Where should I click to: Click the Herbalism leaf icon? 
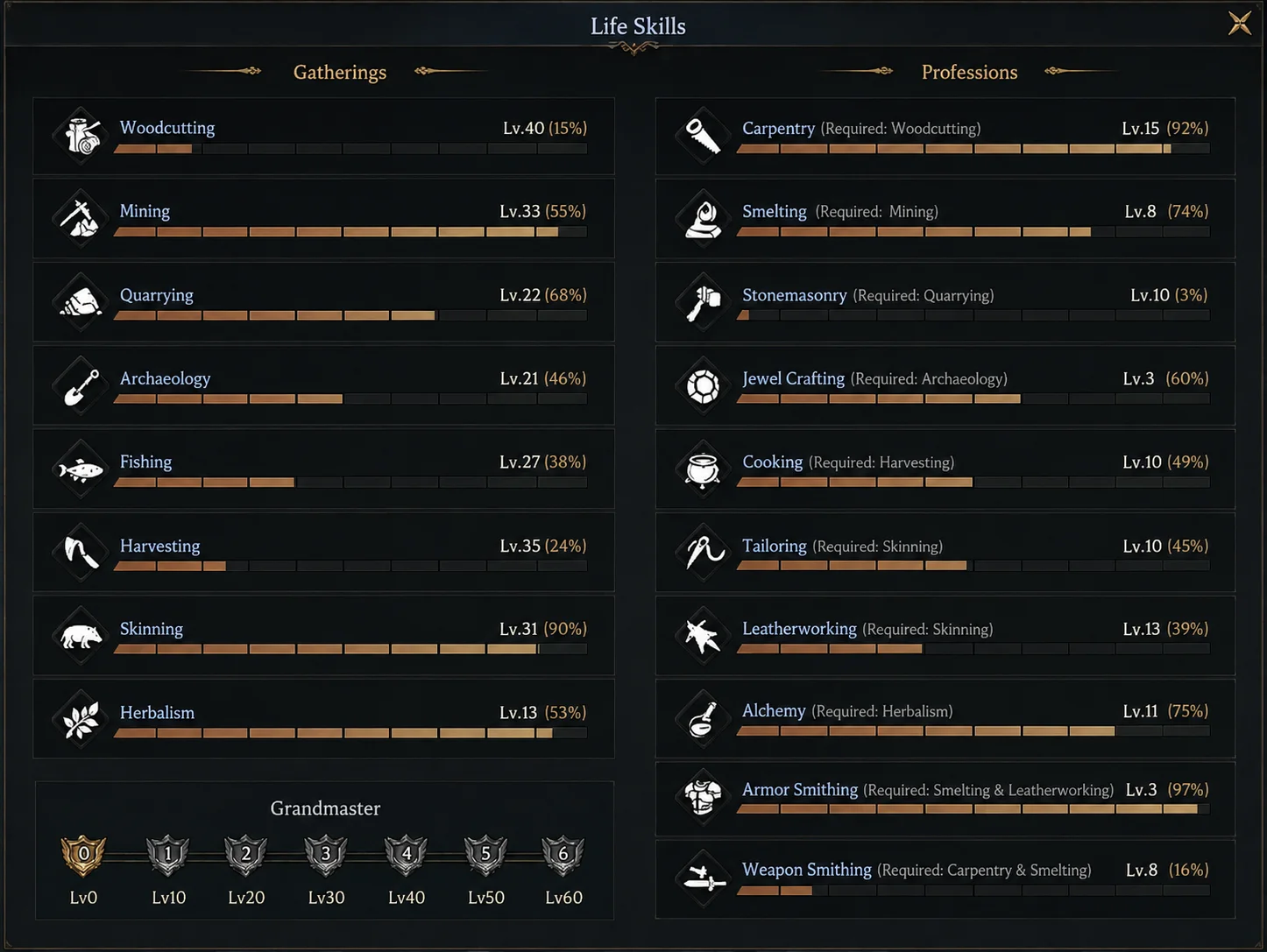coord(81,719)
